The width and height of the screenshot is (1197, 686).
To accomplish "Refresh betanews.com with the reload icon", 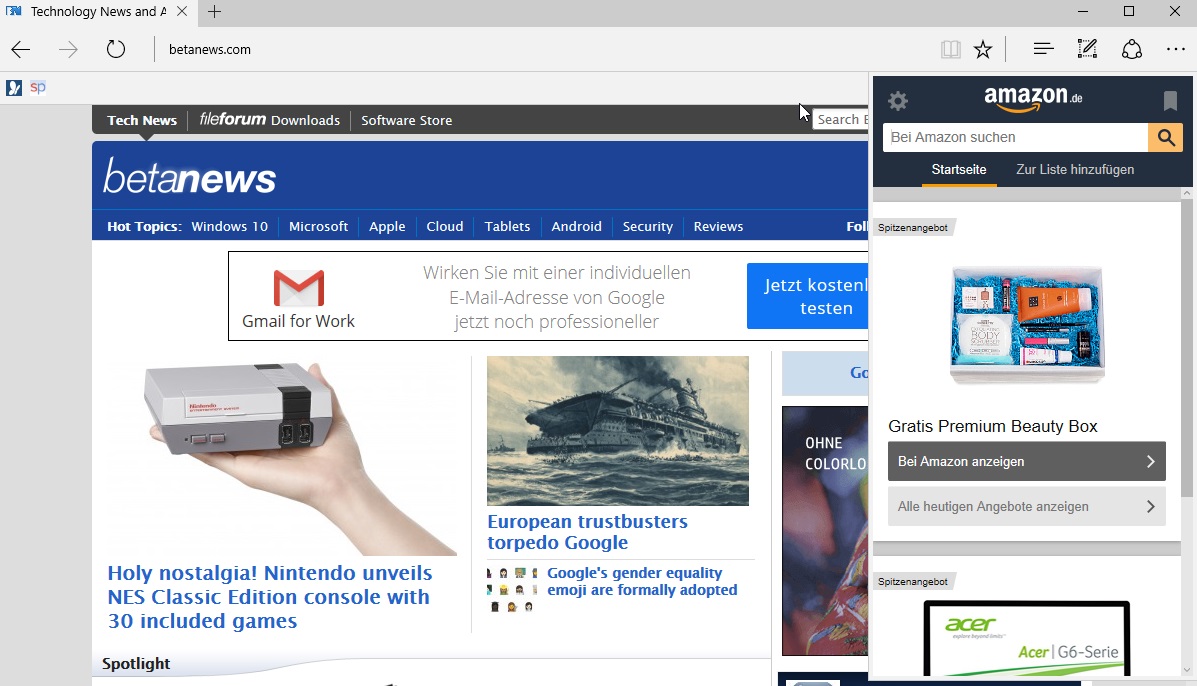I will click(x=114, y=48).
